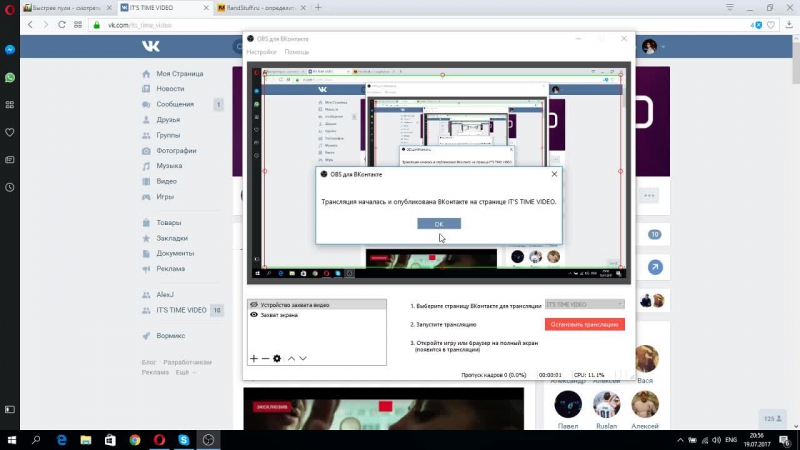Expand the Ещё footer dropdown
Viewport: 800px width, 450px height.
click(x=185, y=372)
